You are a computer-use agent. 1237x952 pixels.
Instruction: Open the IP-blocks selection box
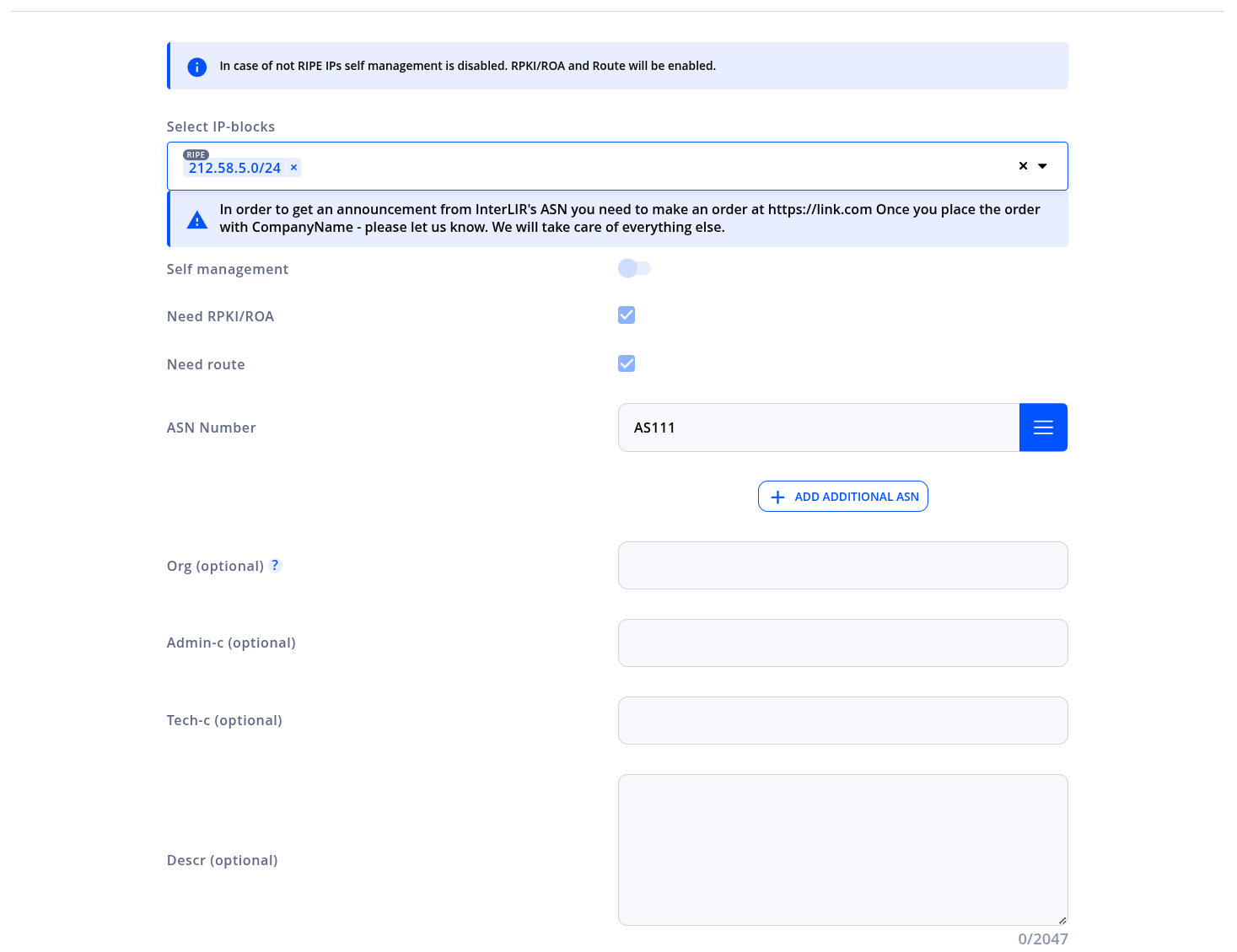tap(617, 166)
